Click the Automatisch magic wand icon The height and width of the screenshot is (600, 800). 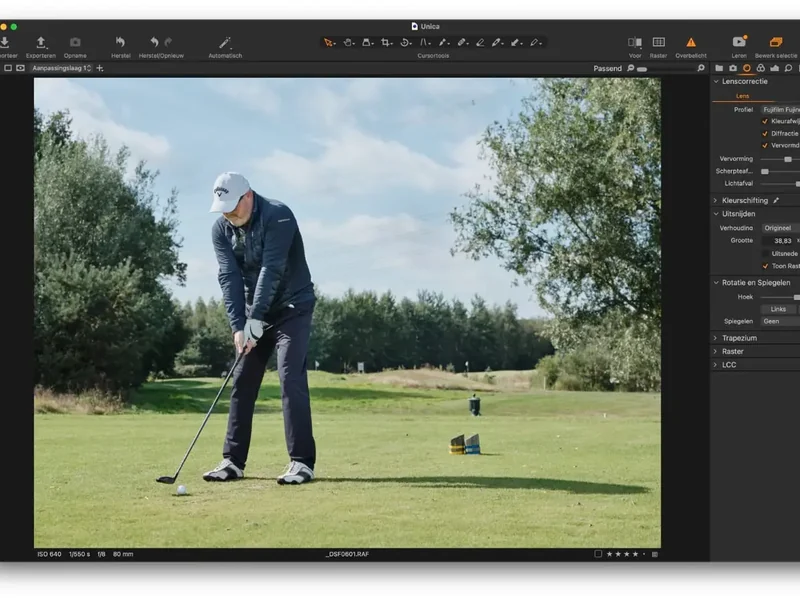tap(224, 42)
